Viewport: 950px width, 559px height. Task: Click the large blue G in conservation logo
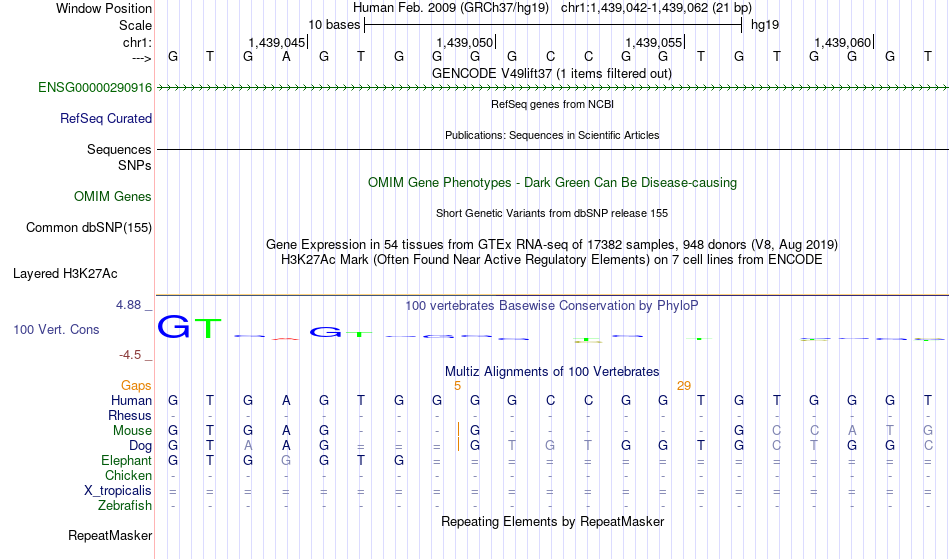click(173, 326)
